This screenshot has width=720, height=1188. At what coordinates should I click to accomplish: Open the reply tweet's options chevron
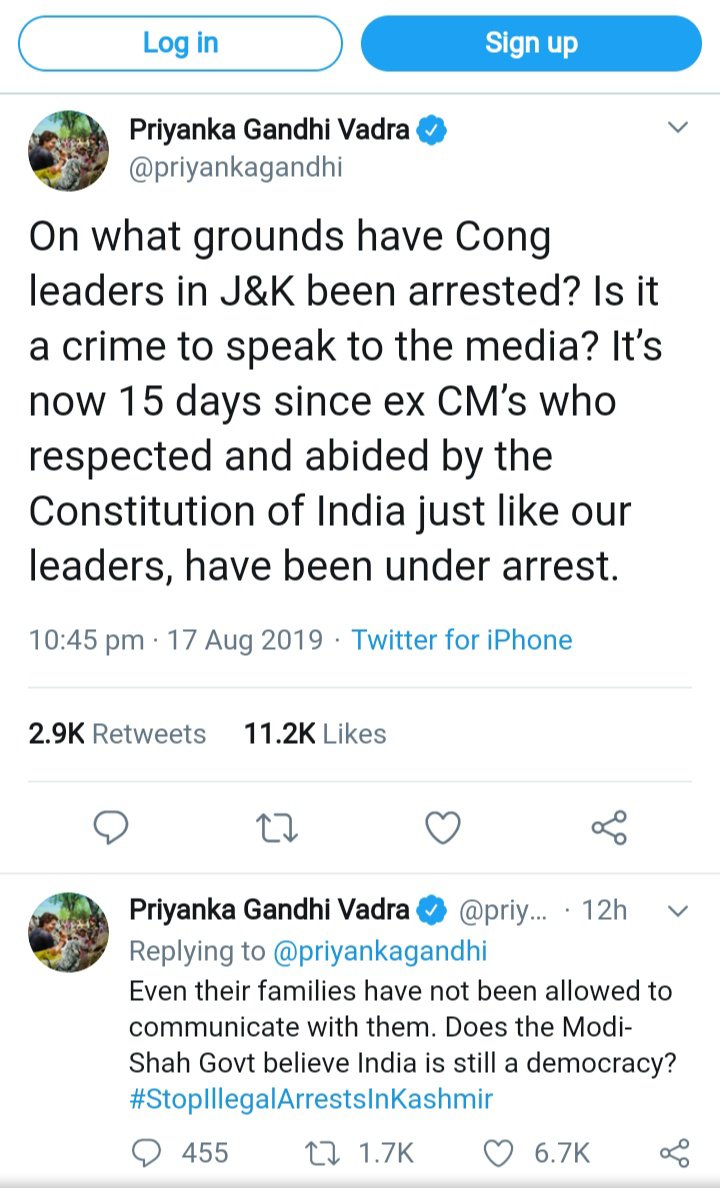[678, 911]
